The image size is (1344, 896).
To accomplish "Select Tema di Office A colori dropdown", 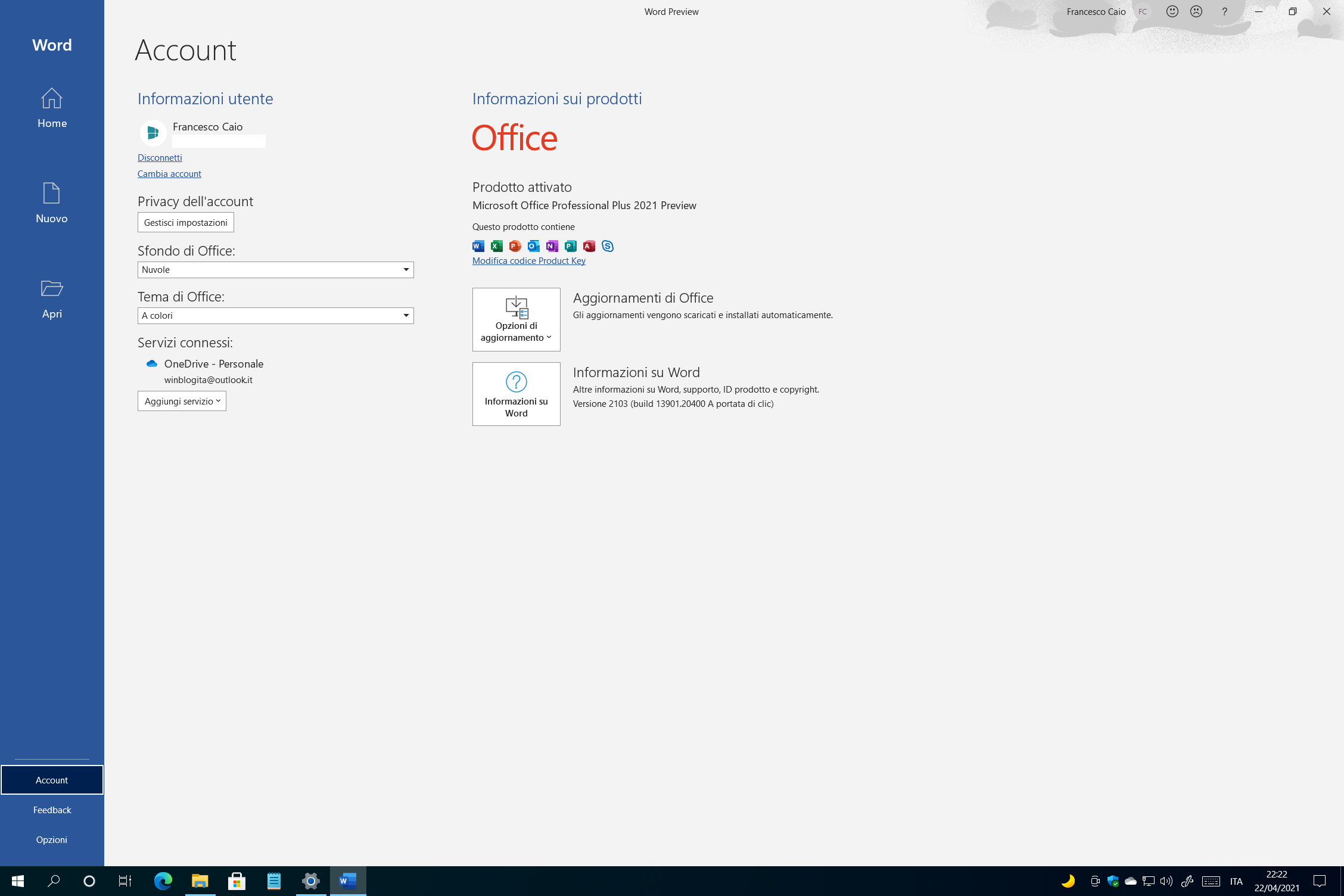I will point(275,315).
